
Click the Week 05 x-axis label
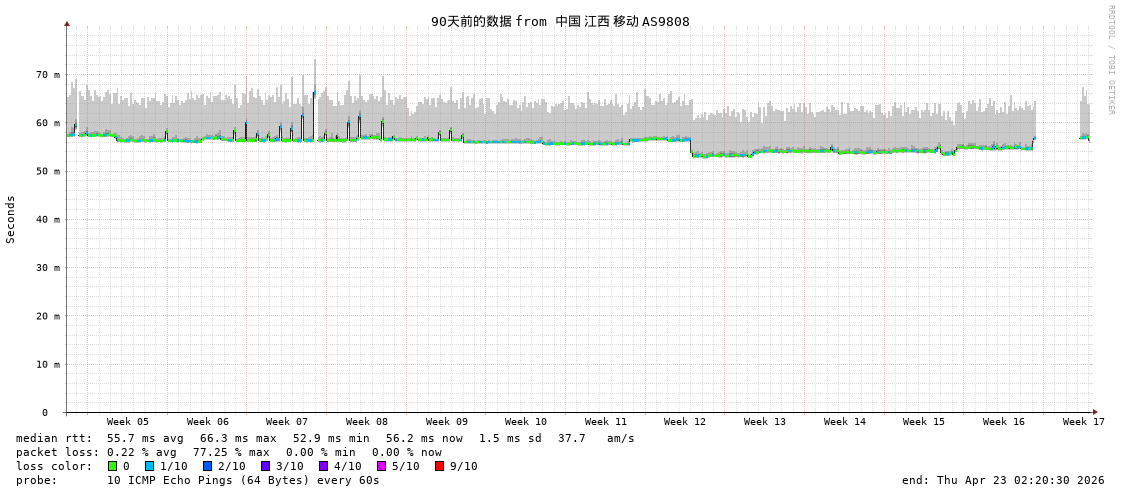pos(128,422)
